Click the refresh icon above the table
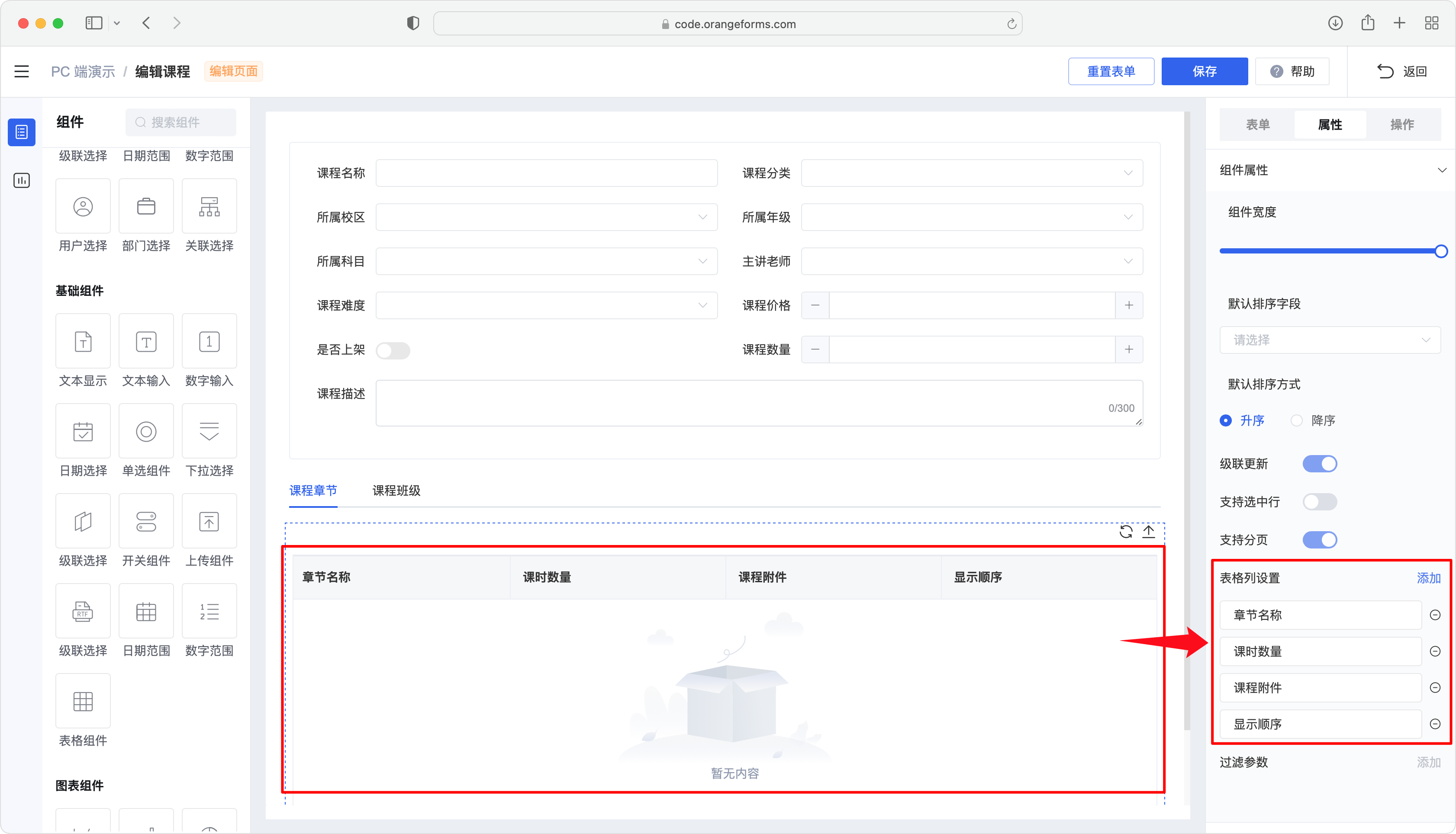 pyautogui.click(x=1126, y=532)
